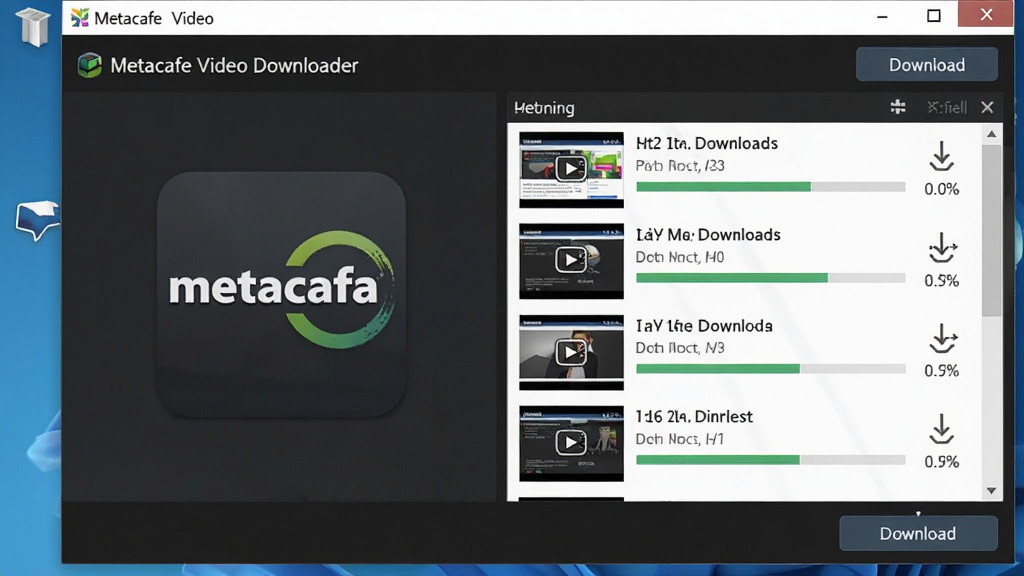Click the title text 'LaY Me Downloads'
Viewport: 1024px width, 576px height.
pos(708,234)
